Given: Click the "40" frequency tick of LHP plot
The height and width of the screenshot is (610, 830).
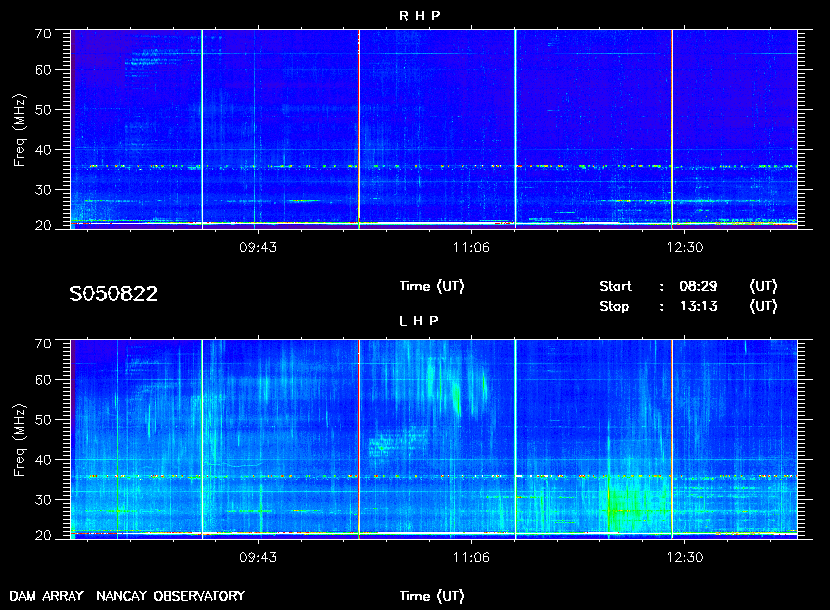Looking at the screenshot, I should tap(43, 460).
